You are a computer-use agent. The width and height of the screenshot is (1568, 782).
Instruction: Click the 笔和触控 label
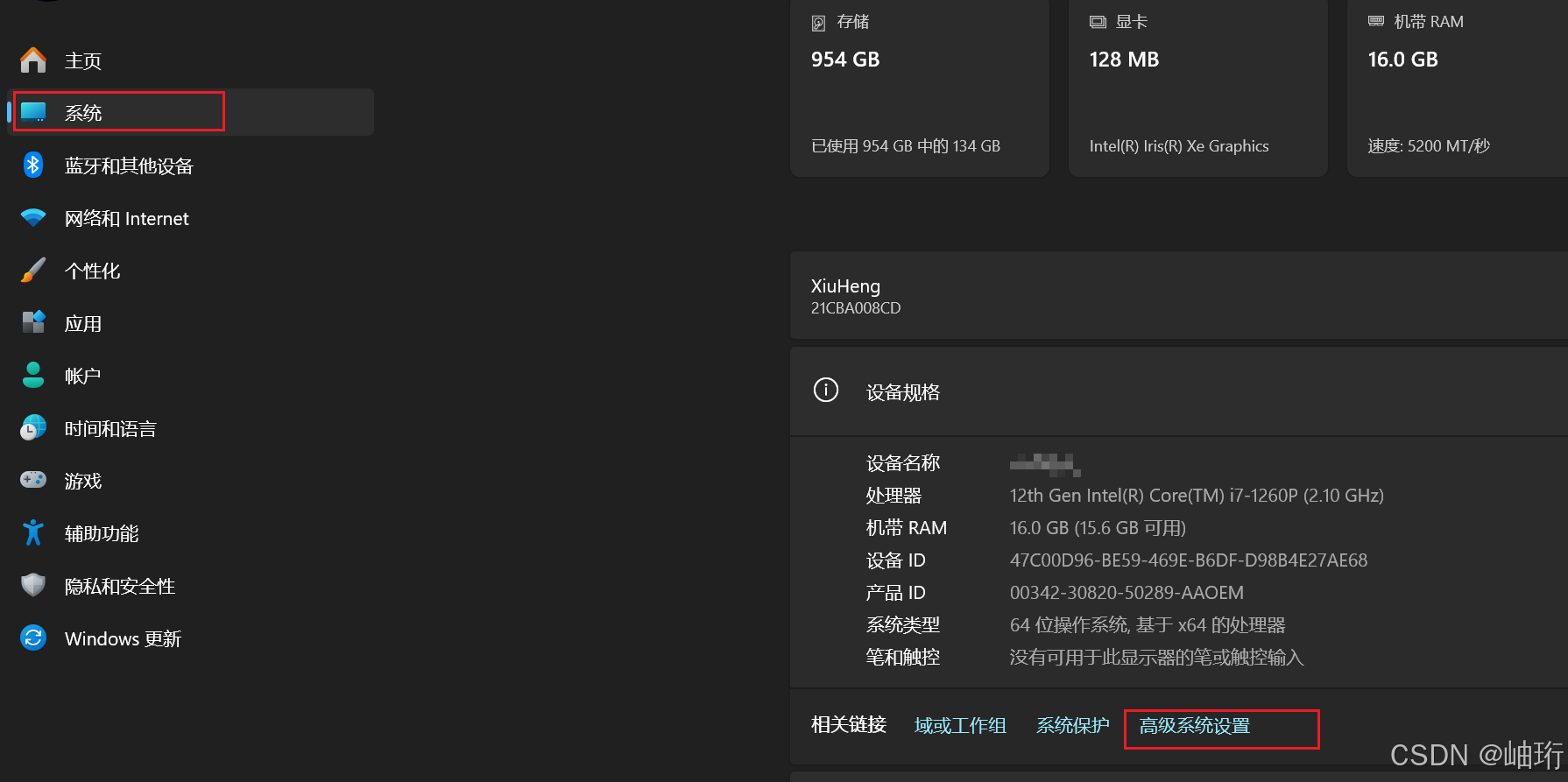pos(903,658)
